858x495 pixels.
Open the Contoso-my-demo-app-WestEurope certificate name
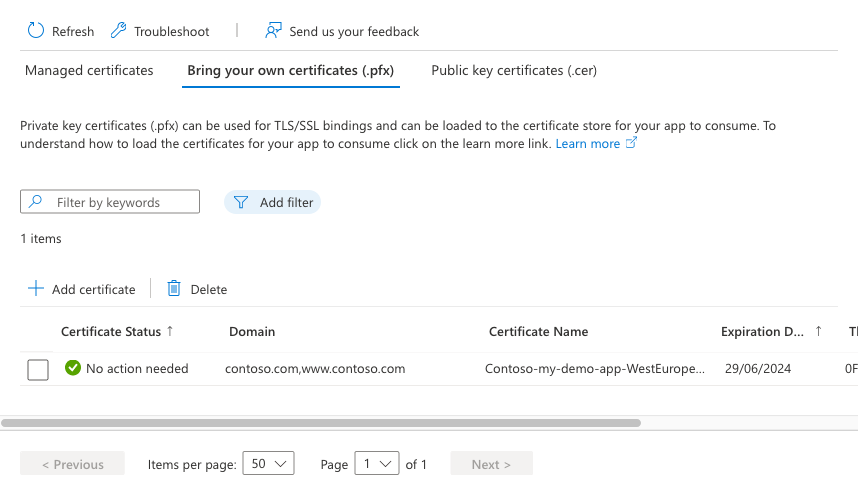(595, 368)
